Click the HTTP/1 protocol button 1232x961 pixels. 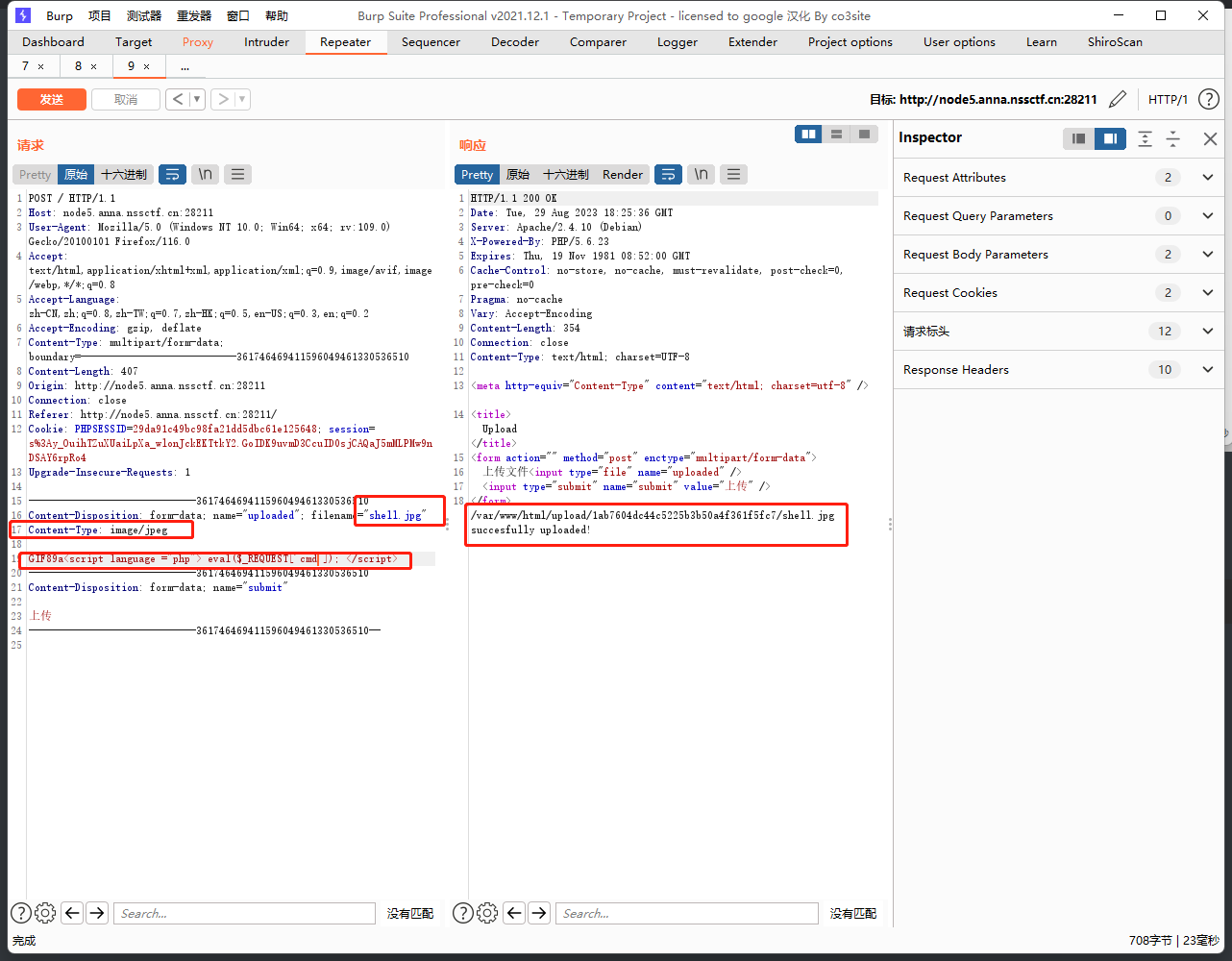pyautogui.click(x=1168, y=99)
